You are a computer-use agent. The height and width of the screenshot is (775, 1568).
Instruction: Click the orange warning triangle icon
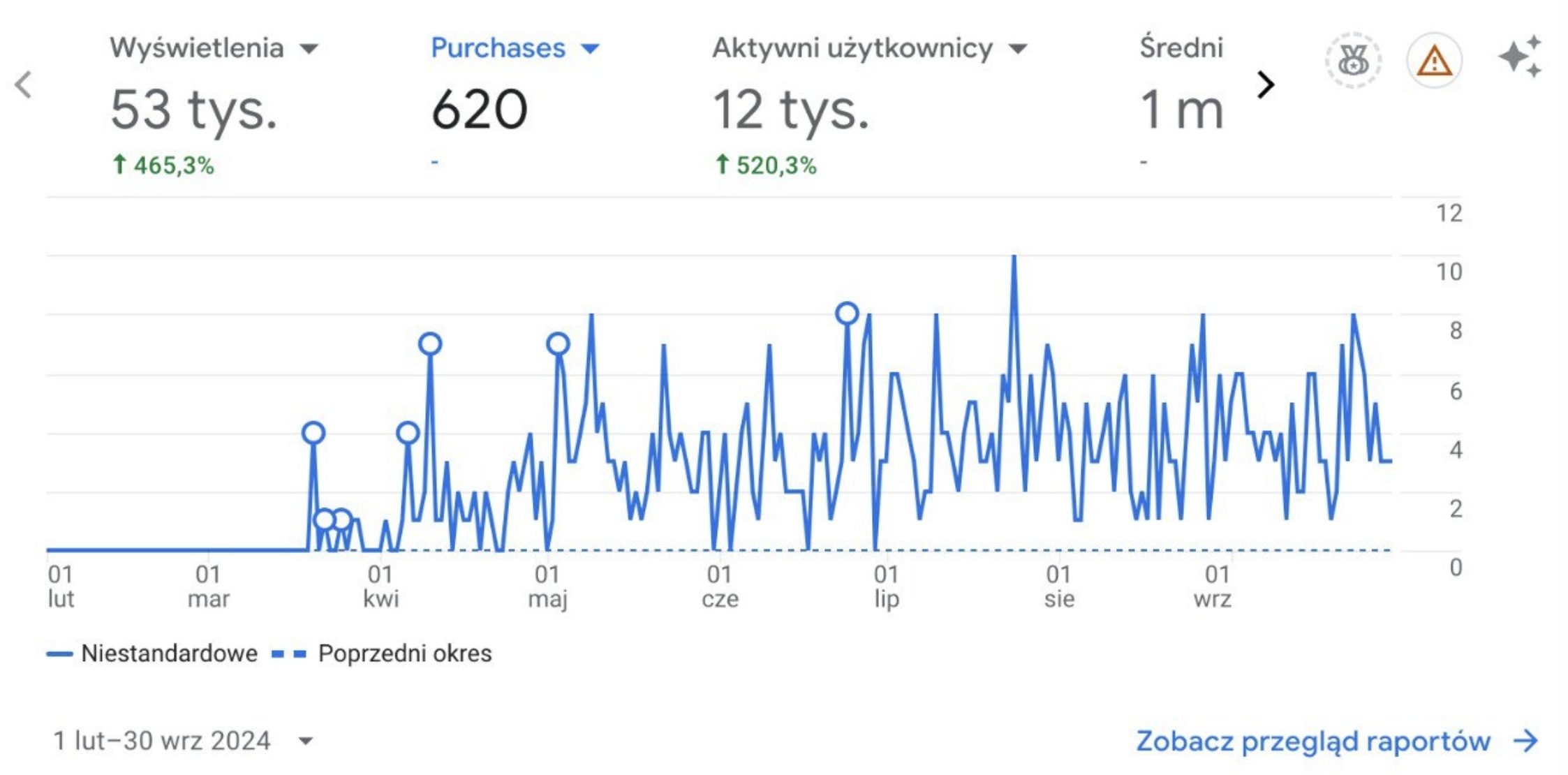1434,60
